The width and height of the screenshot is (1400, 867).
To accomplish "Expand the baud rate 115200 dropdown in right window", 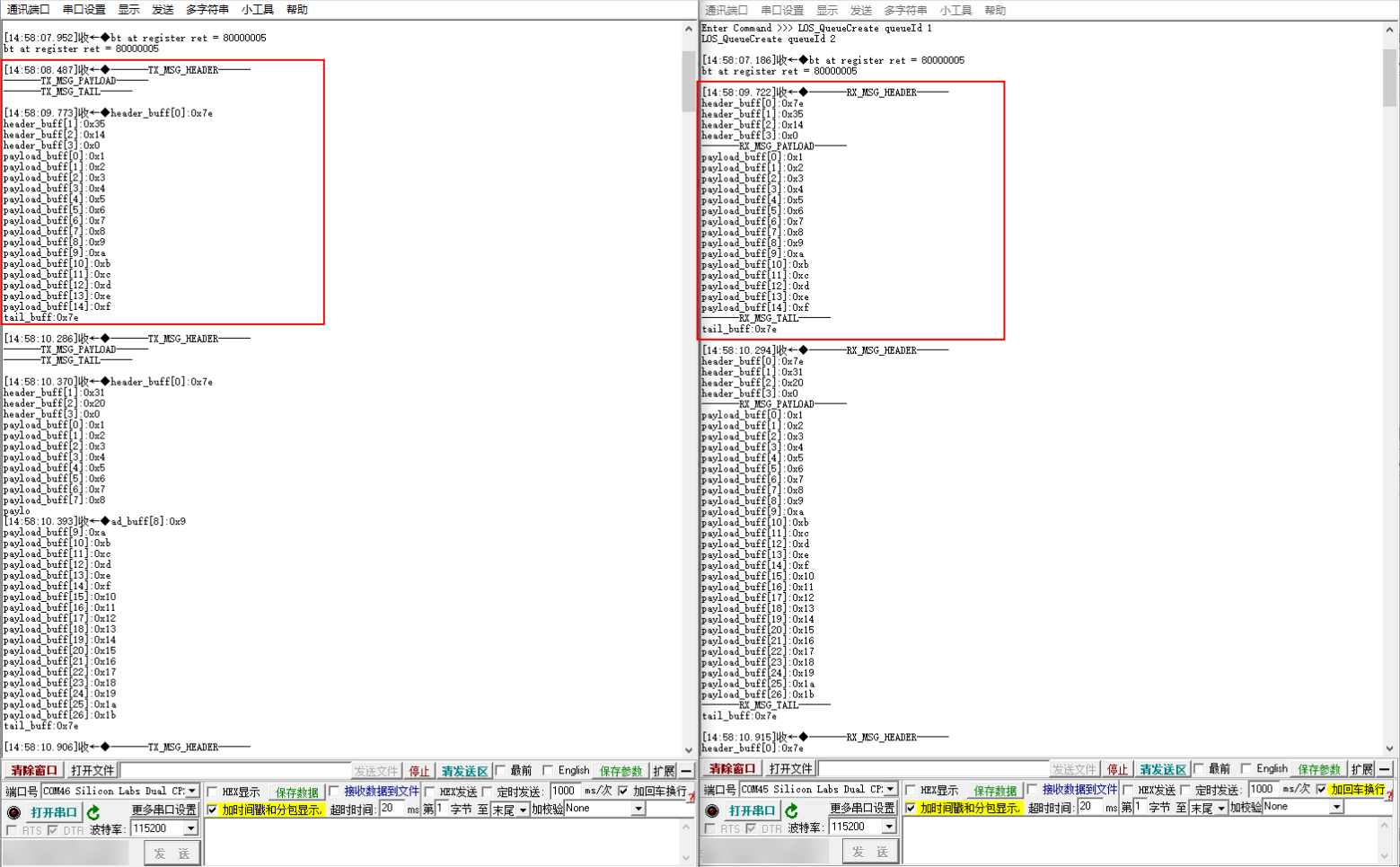I will [888, 827].
